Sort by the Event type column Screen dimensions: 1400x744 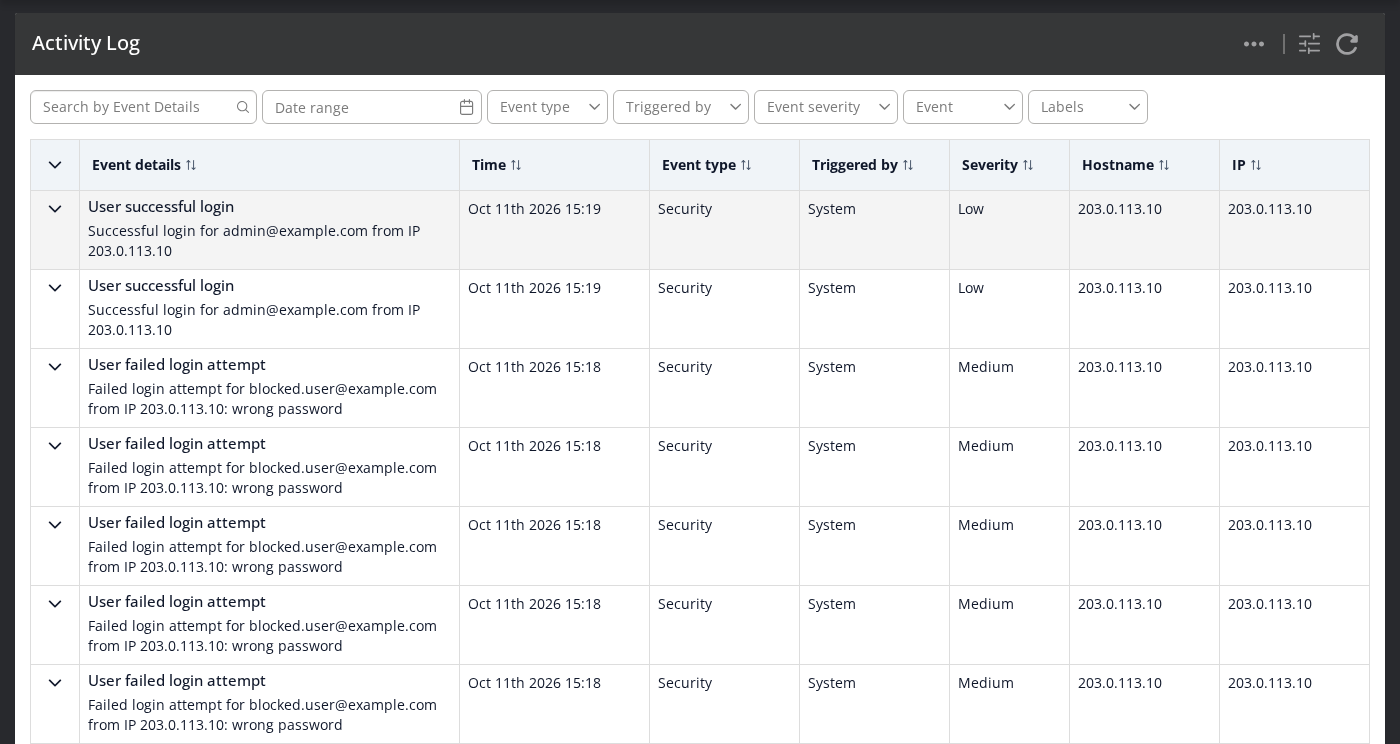(746, 165)
